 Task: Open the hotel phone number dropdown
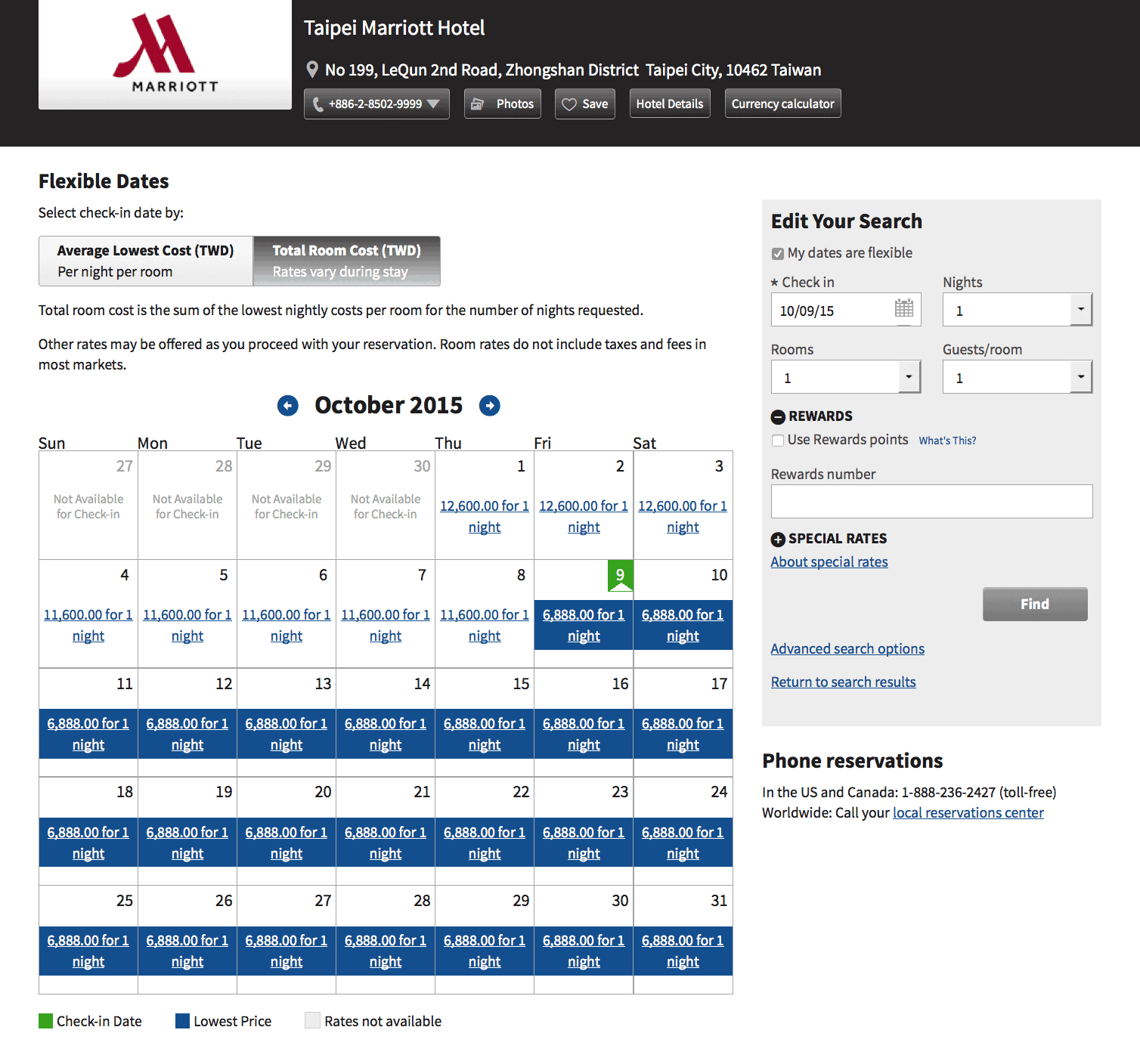(376, 104)
